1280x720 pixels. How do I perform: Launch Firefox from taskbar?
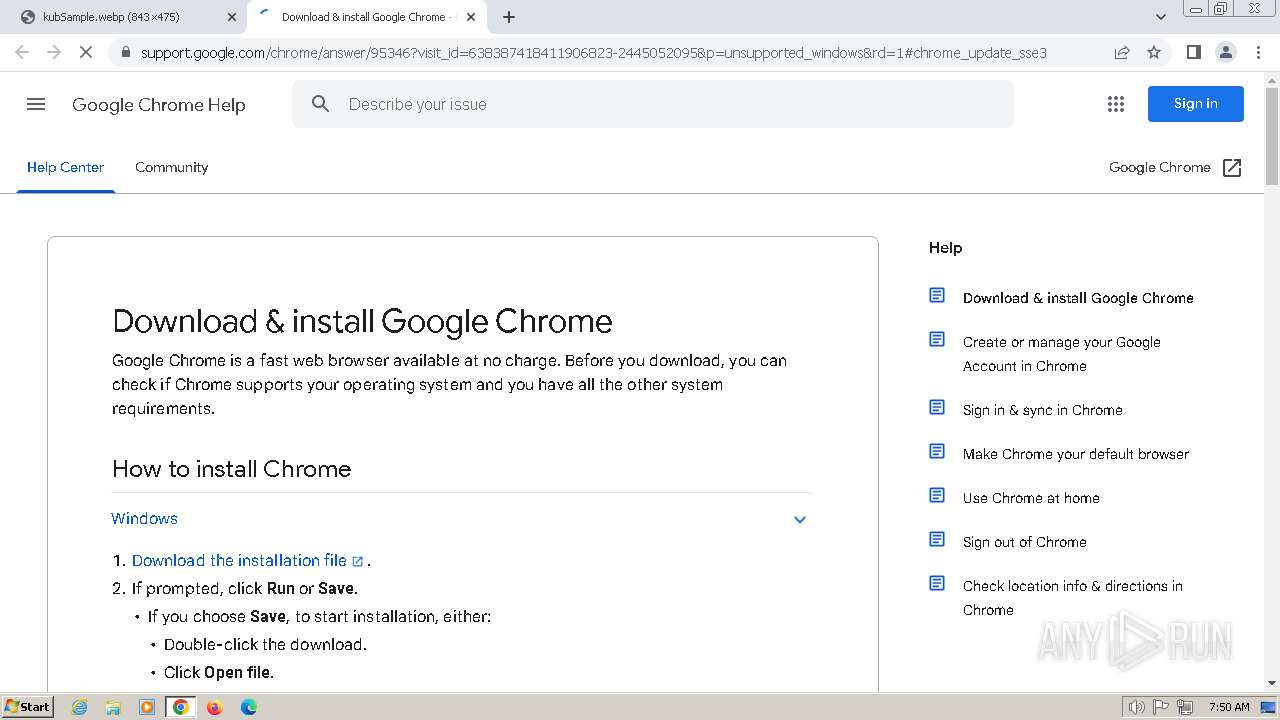(214, 707)
